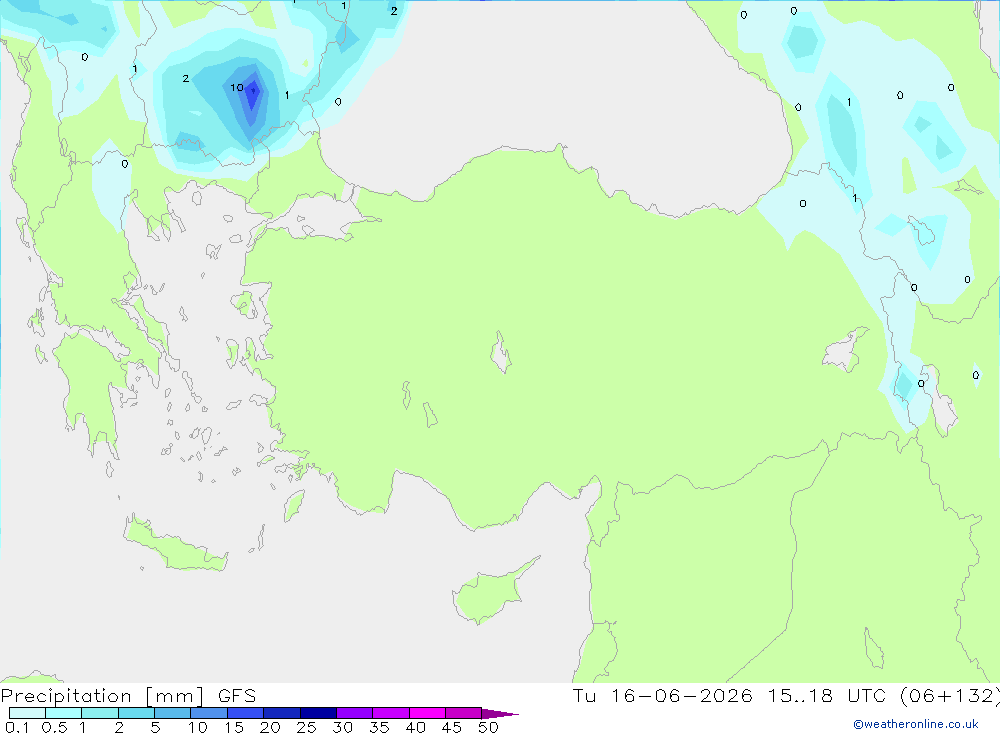Click the 5–10 mm legend color swatch
This screenshot has height=733, width=1000.
pyautogui.click(x=173, y=713)
